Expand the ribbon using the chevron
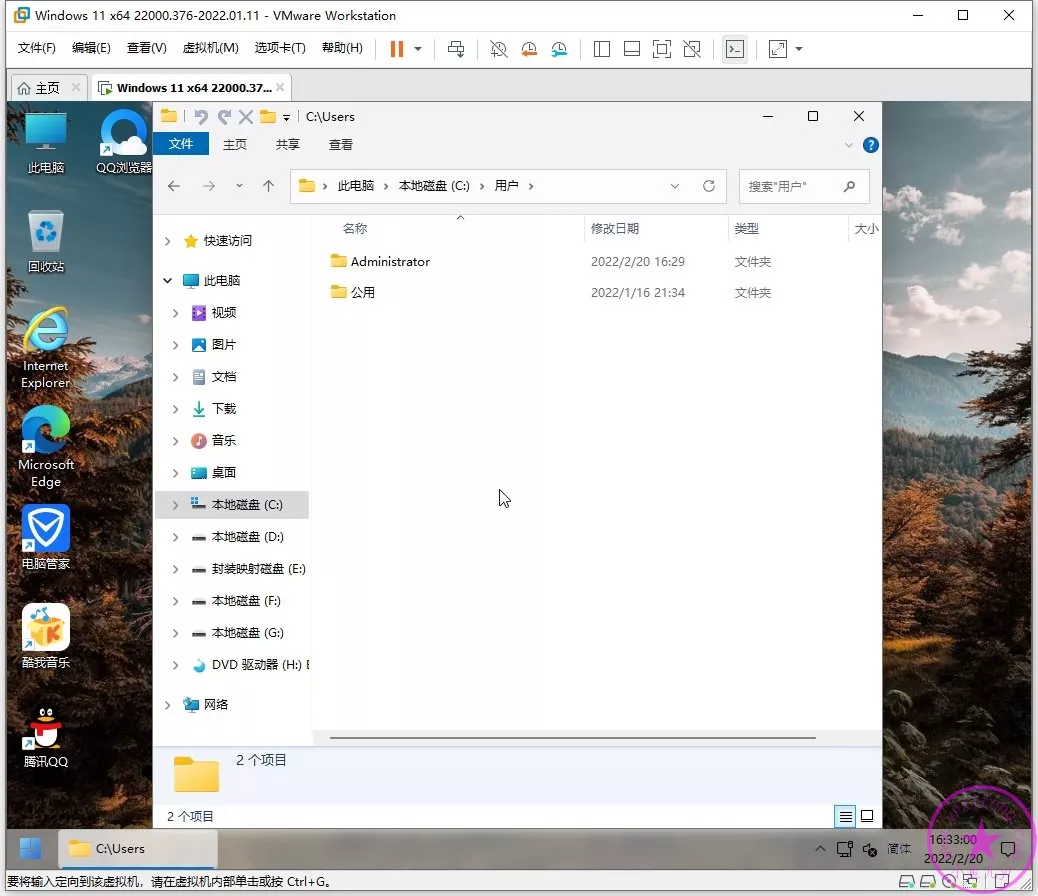 849,145
